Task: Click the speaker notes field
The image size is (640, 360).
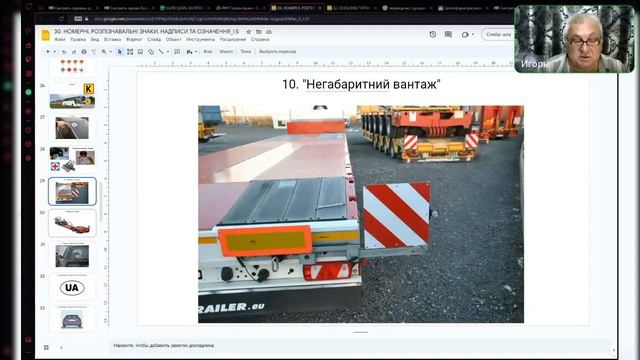Action: [x=361, y=345]
